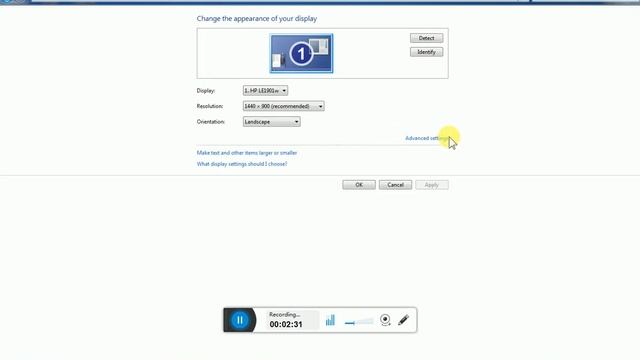Click the 'Recording...' status text

(284, 315)
